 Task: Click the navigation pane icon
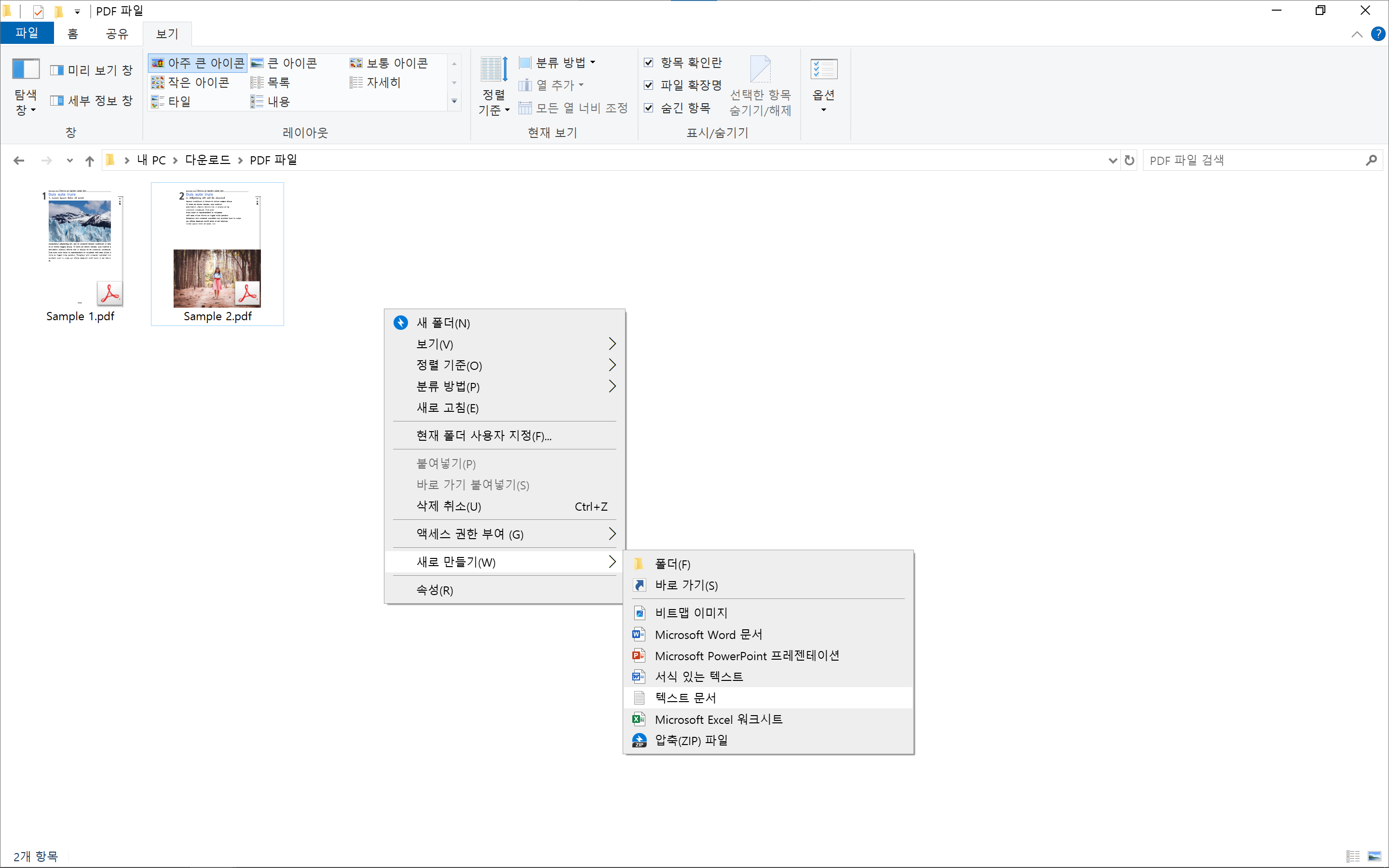click(x=25, y=69)
